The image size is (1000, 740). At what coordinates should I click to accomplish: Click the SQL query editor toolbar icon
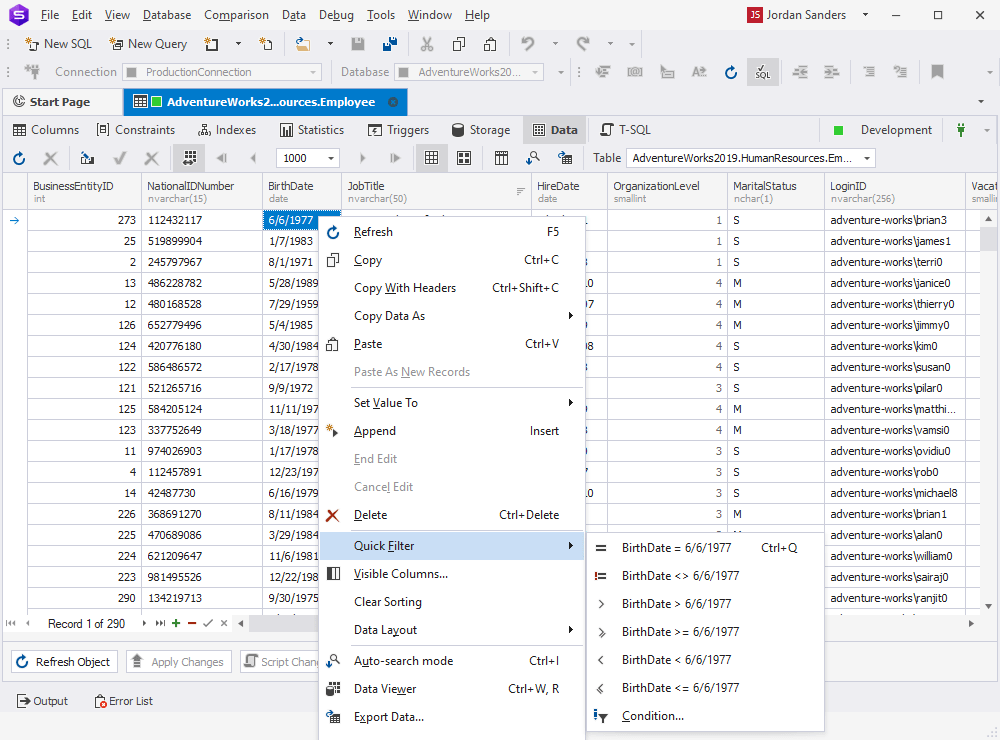(762, 72)
